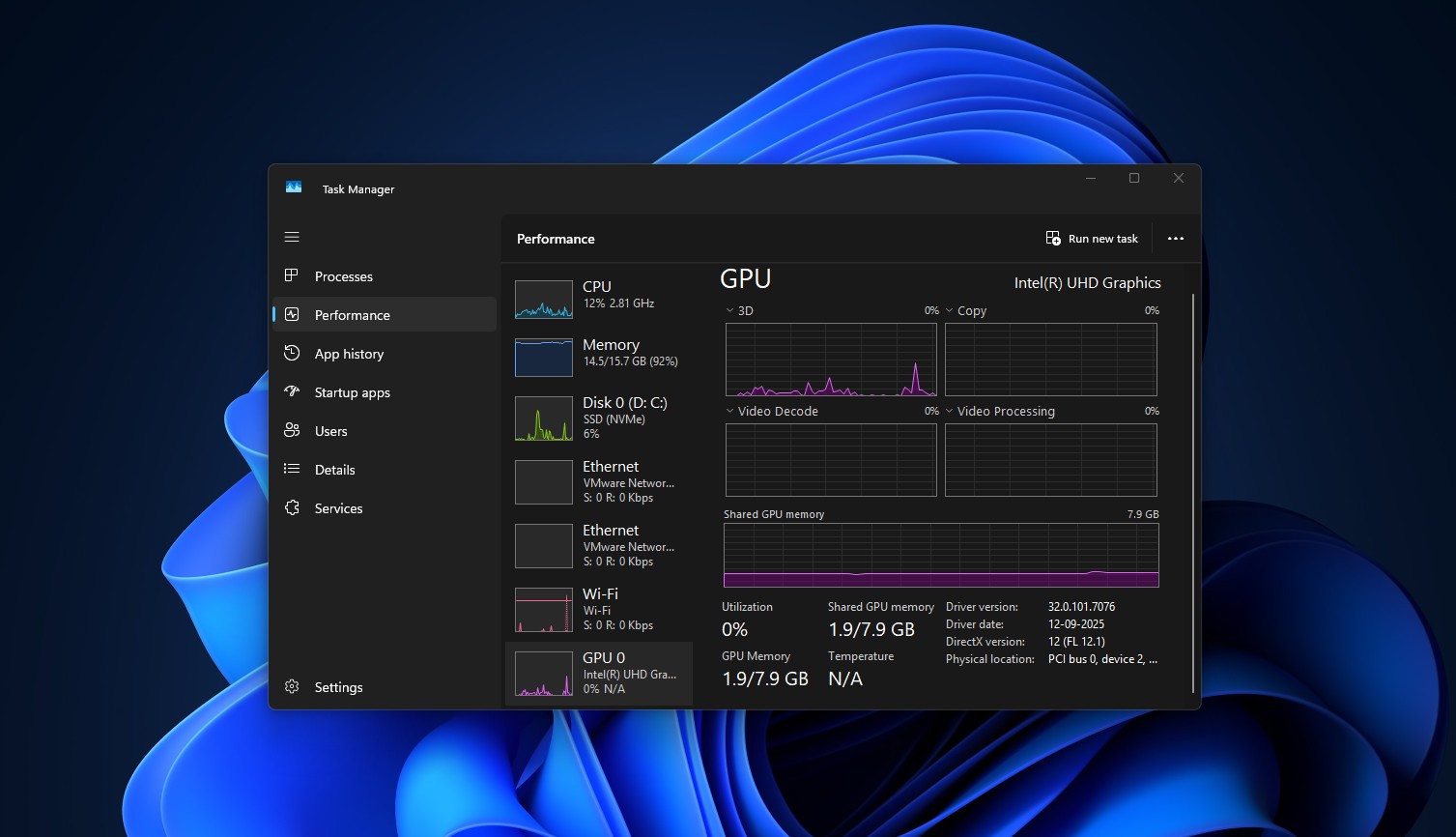Viewport: 1456px width, 837px height.
Task: Click the Video Processing usage graph
Action: (x=1050, y=460)
